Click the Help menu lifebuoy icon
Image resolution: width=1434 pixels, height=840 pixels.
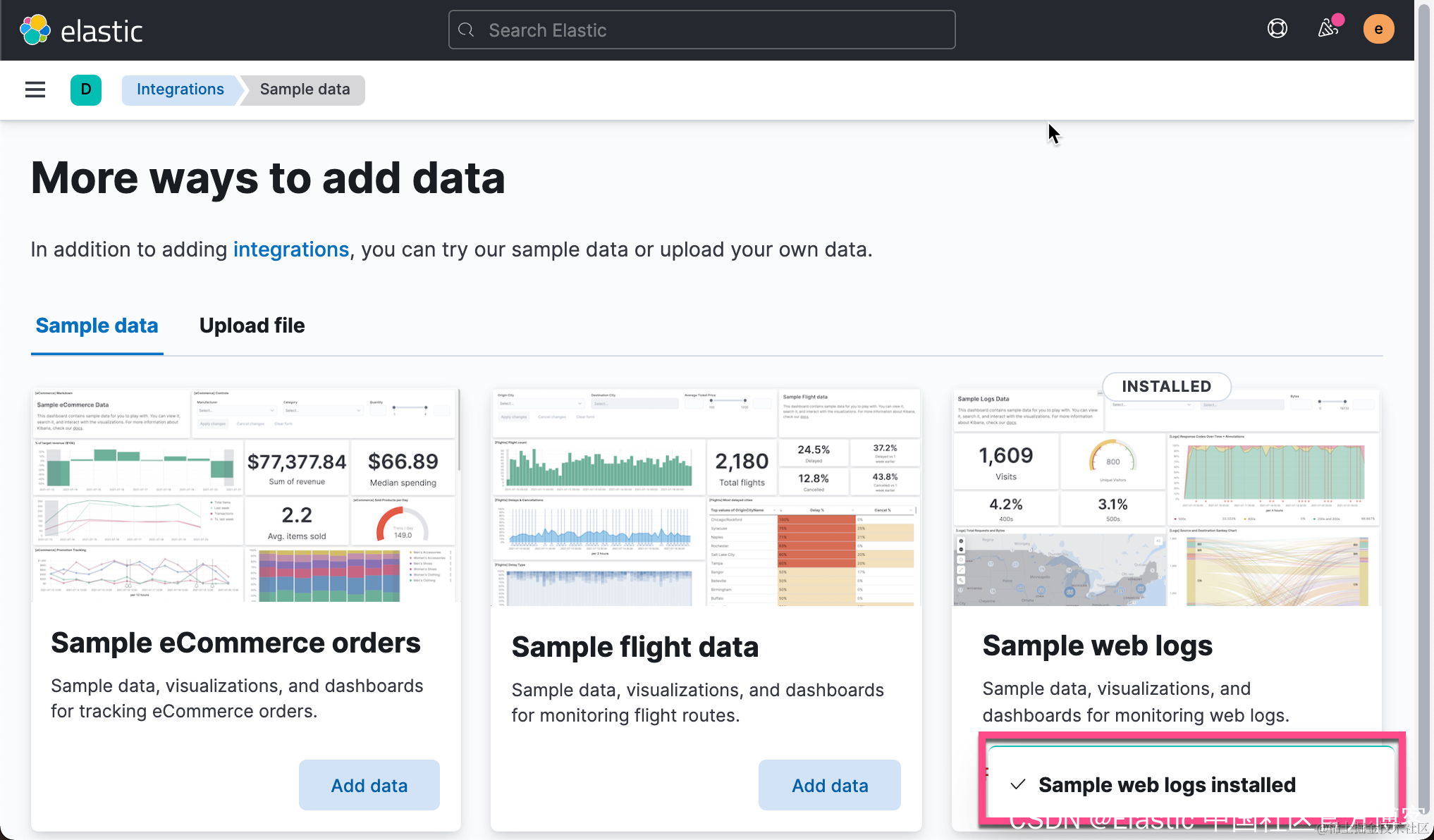point(1277,29)
